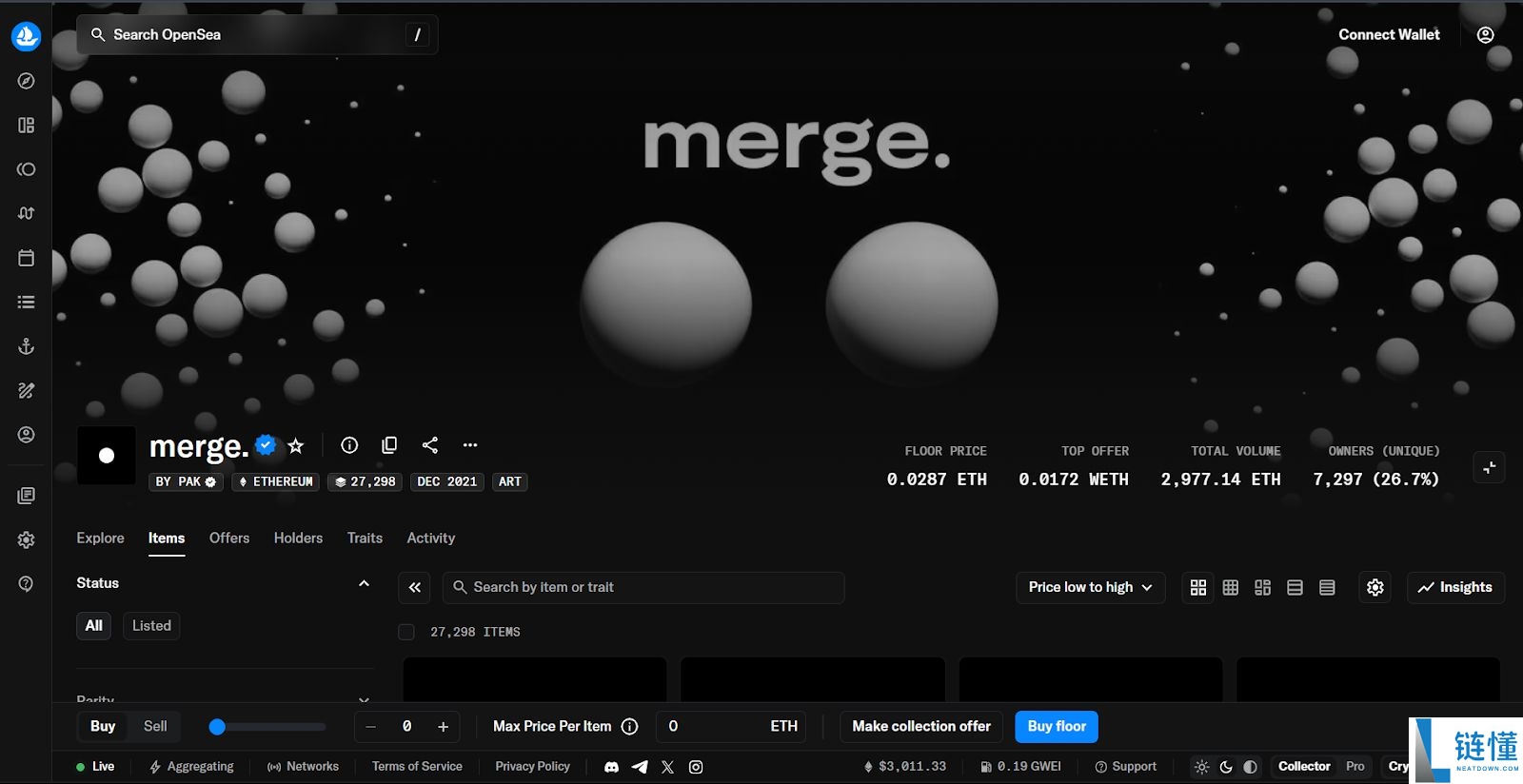Click the sparkle button beside the collection stats
This screenshot has height=784, width=1523.
pyautogui.click(x=1489, y=467)
